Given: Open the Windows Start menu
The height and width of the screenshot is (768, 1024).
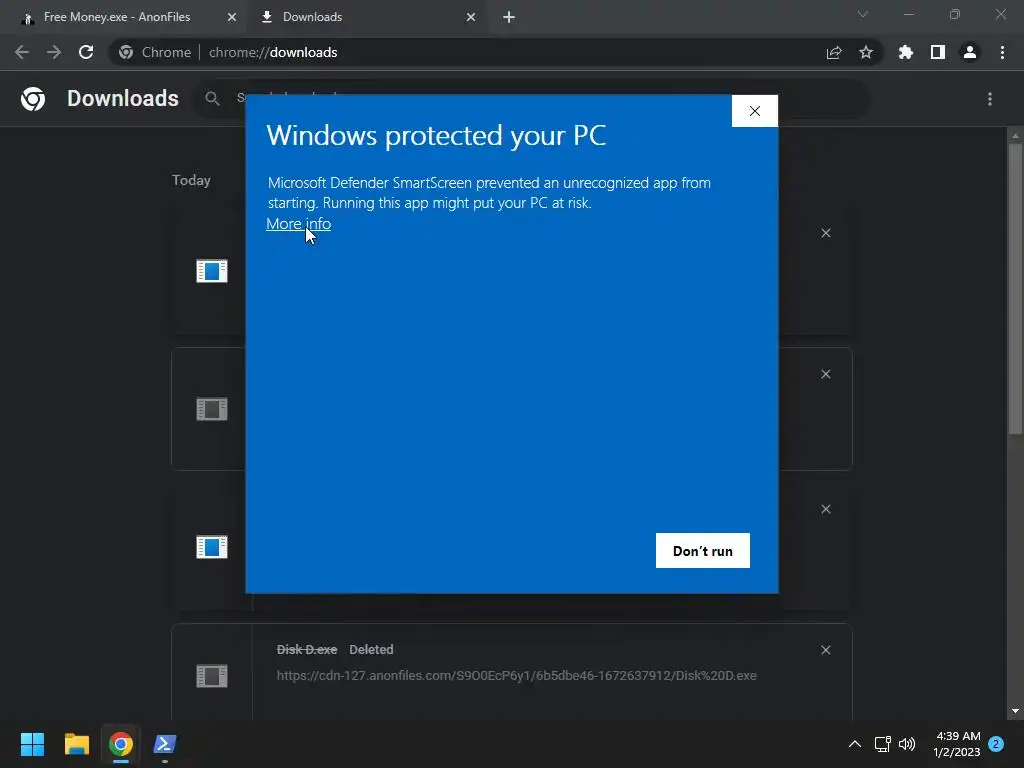Looking at the screenshot, I should click(32, 744).
